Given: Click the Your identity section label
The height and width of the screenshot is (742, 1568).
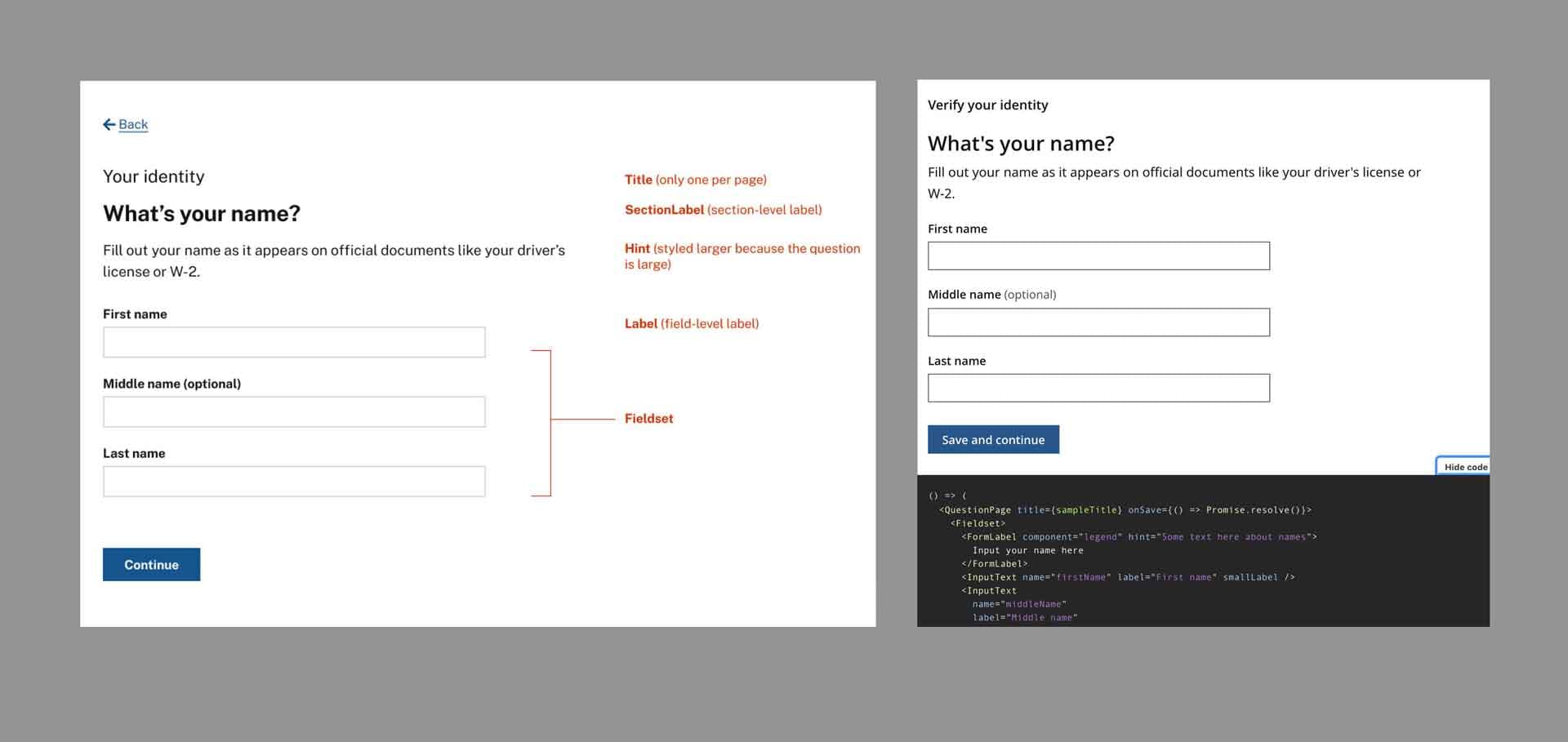Looking at the screenshot, I should coord(154,176).
